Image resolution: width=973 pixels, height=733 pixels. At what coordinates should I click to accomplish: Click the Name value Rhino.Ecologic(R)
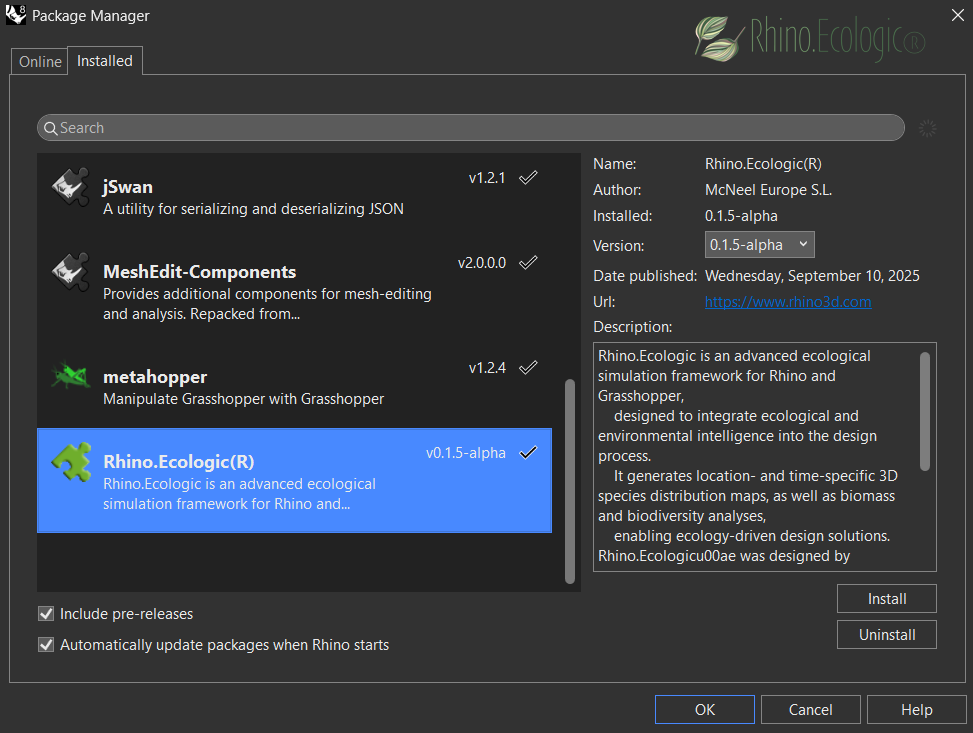[763, 164]
